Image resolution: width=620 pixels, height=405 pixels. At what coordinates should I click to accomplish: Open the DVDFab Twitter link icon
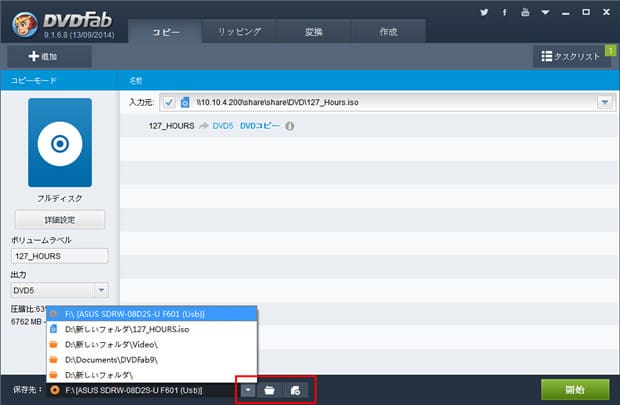(x=484, y=12)
